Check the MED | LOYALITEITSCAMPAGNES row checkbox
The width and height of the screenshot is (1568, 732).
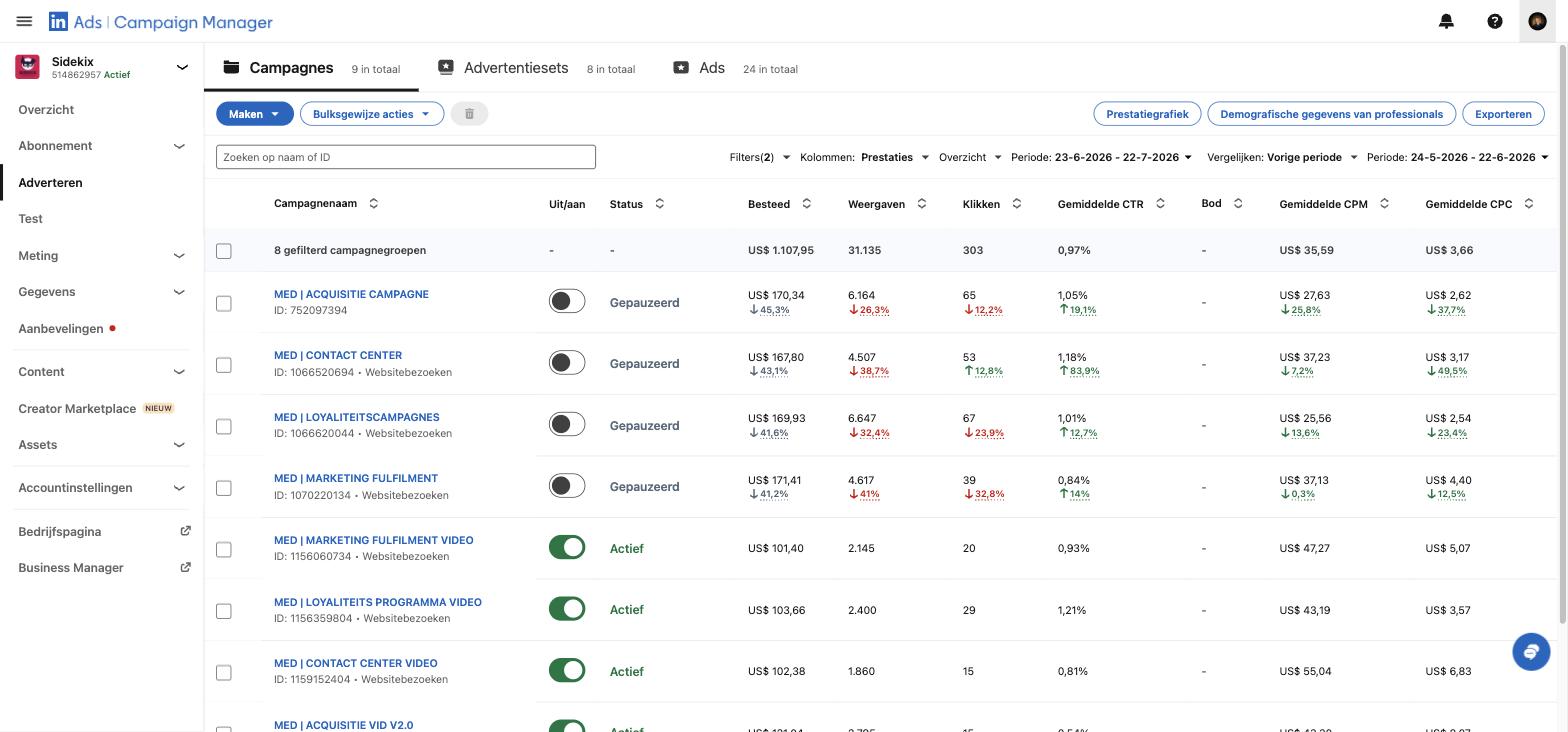pyautogui.click(x=224, y=426)
